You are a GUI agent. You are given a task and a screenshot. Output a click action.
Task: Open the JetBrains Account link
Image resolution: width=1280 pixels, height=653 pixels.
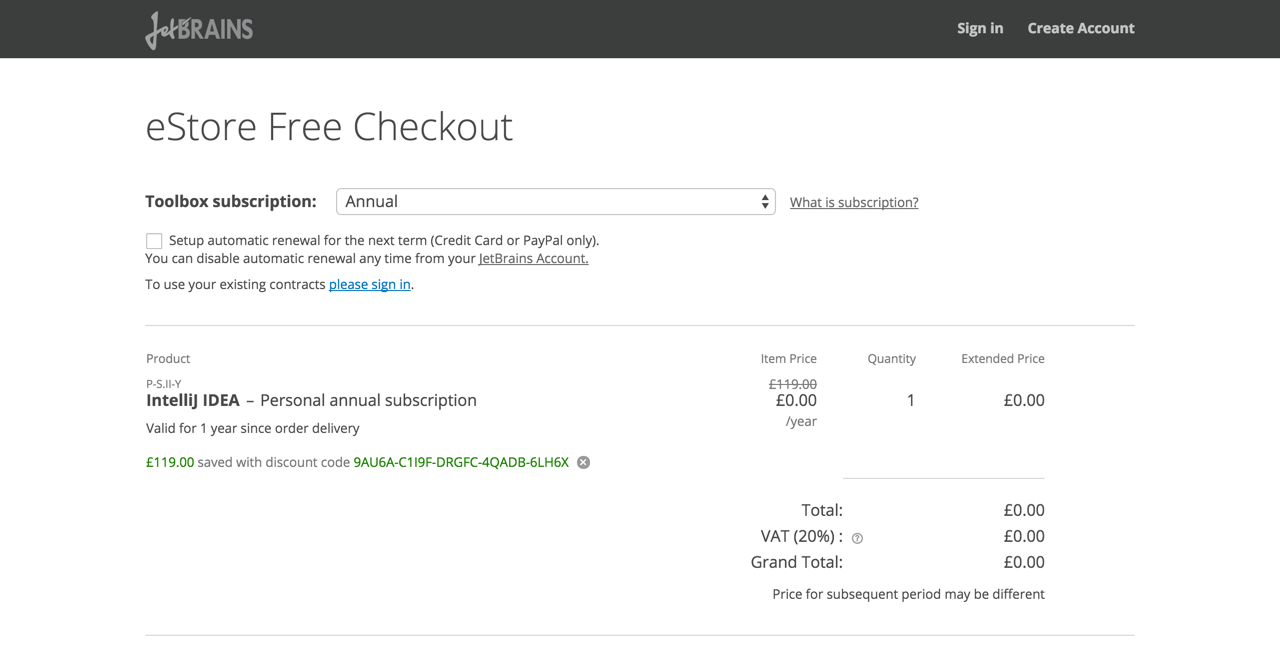533,258
